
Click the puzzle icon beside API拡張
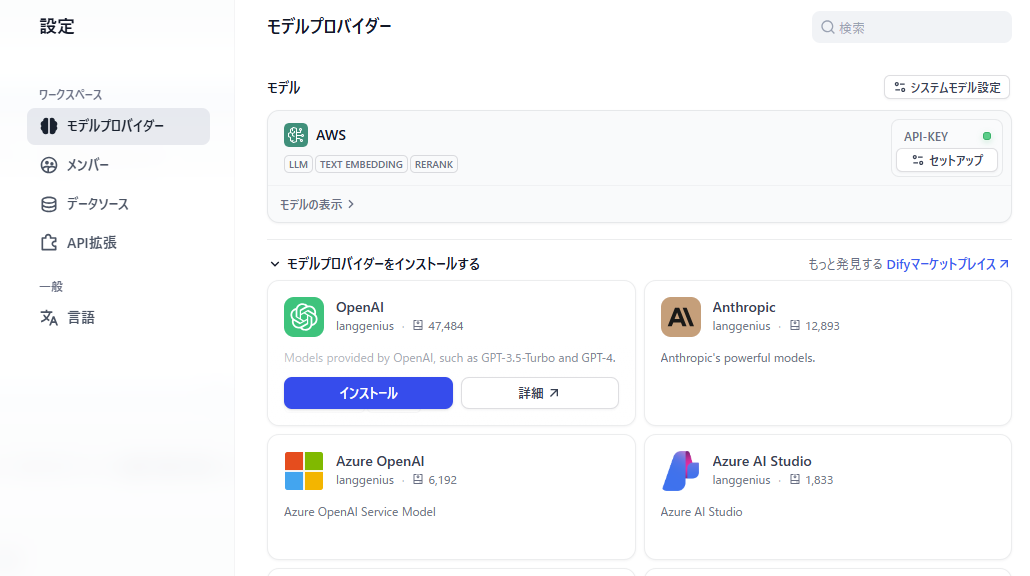[x=49, y=243]
